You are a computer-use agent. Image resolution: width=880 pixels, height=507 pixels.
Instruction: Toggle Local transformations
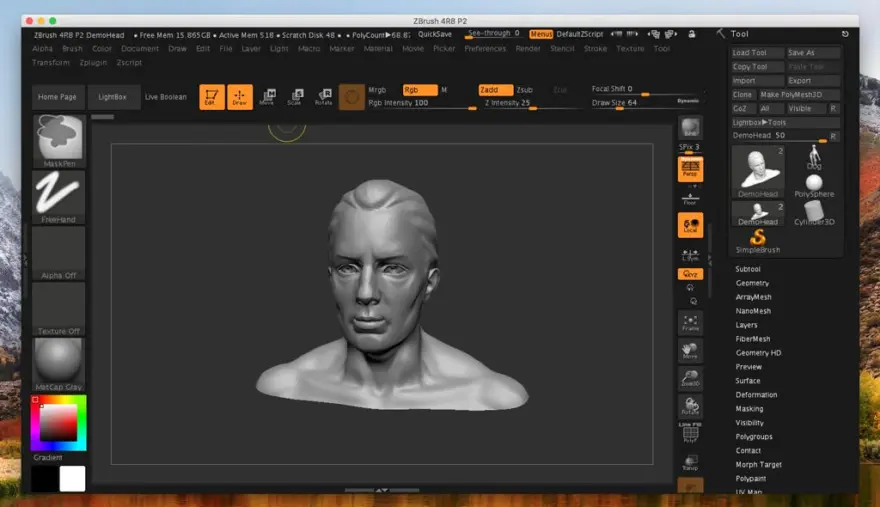pyautogui.click(x=690, y=225)
